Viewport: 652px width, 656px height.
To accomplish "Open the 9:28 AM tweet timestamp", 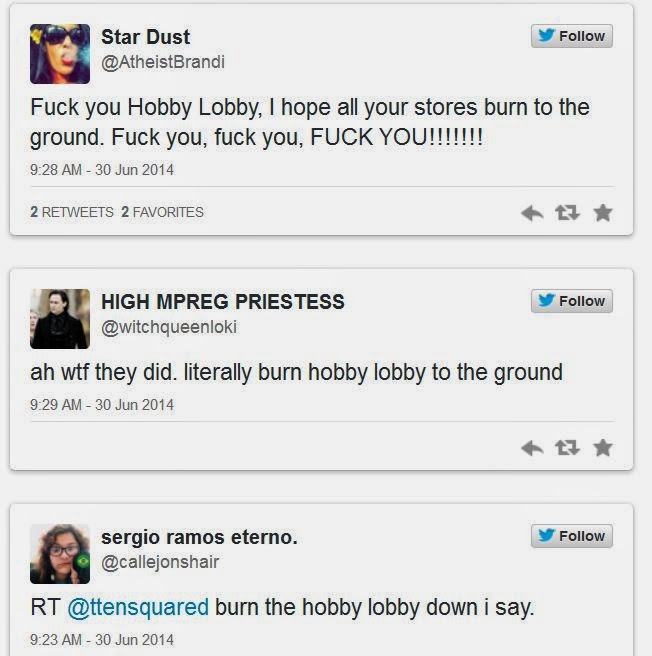I will [x=102, y=170].
